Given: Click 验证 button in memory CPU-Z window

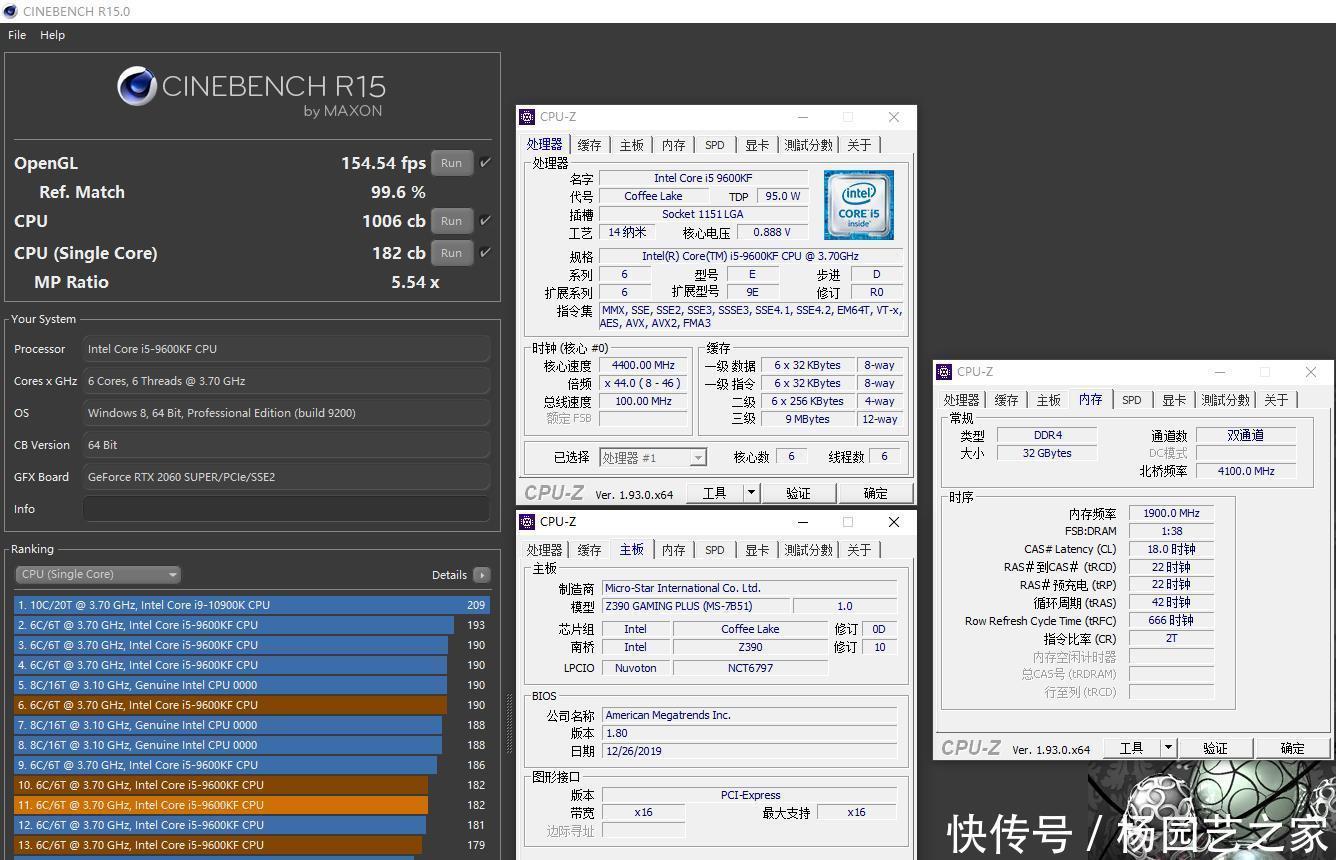Looking at the screenshot, I should point(1215,748).
